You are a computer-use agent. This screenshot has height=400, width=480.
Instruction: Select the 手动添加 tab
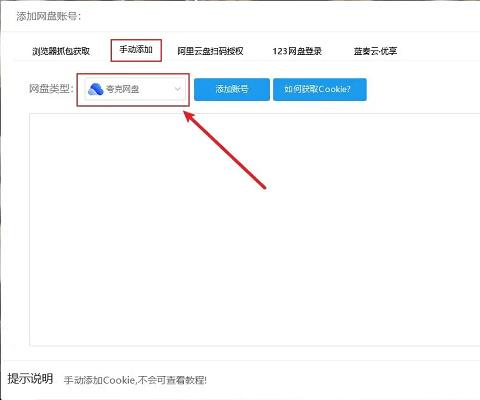136,50
